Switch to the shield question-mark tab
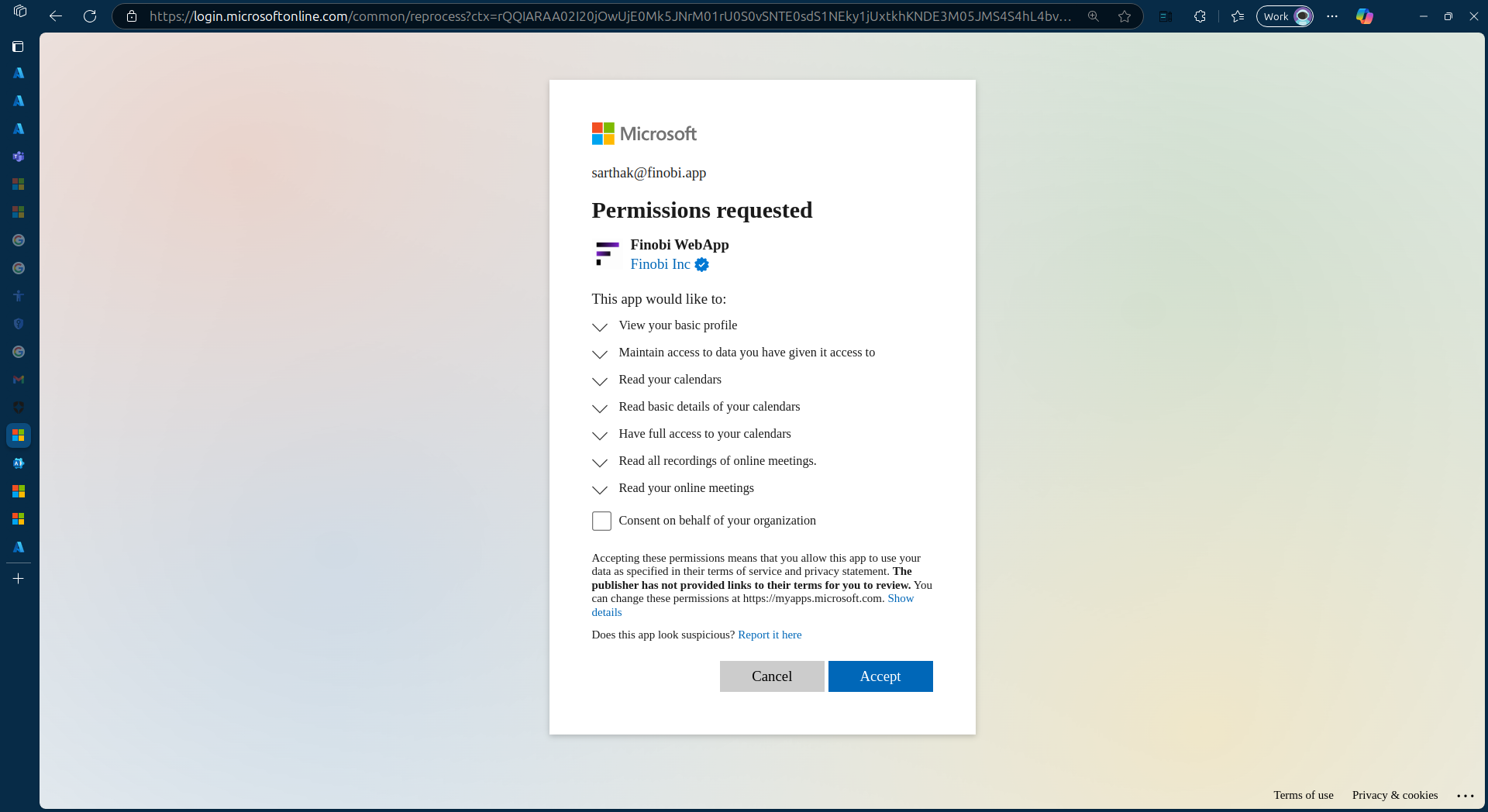1488x812 pixels. pos(19,324)
